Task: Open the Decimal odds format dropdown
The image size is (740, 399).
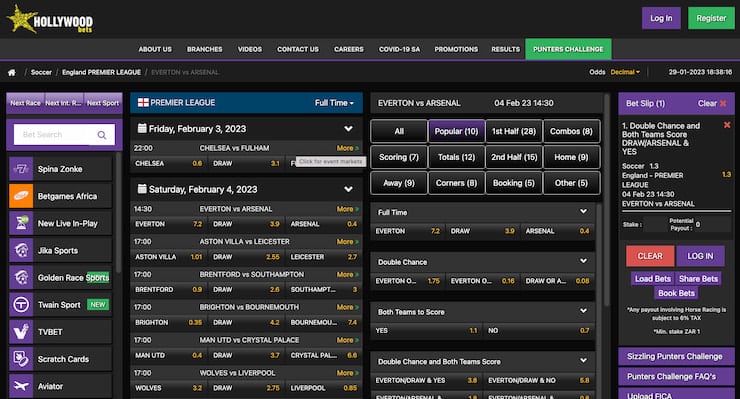Action: [625, 72]
